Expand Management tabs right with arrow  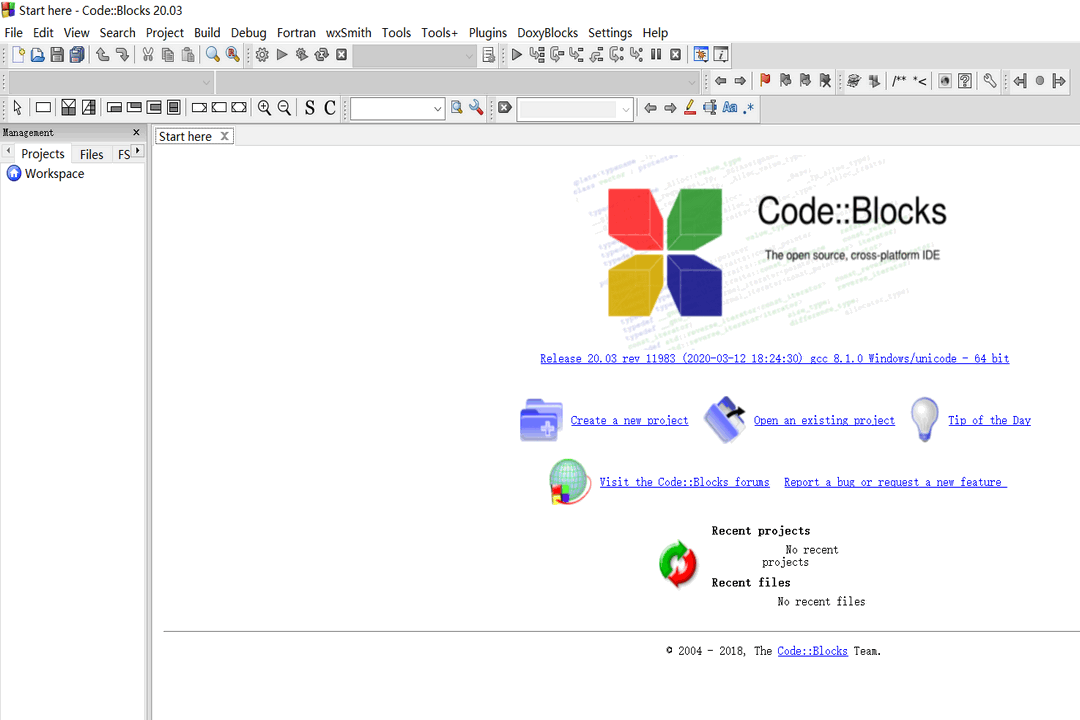point(138,150)
